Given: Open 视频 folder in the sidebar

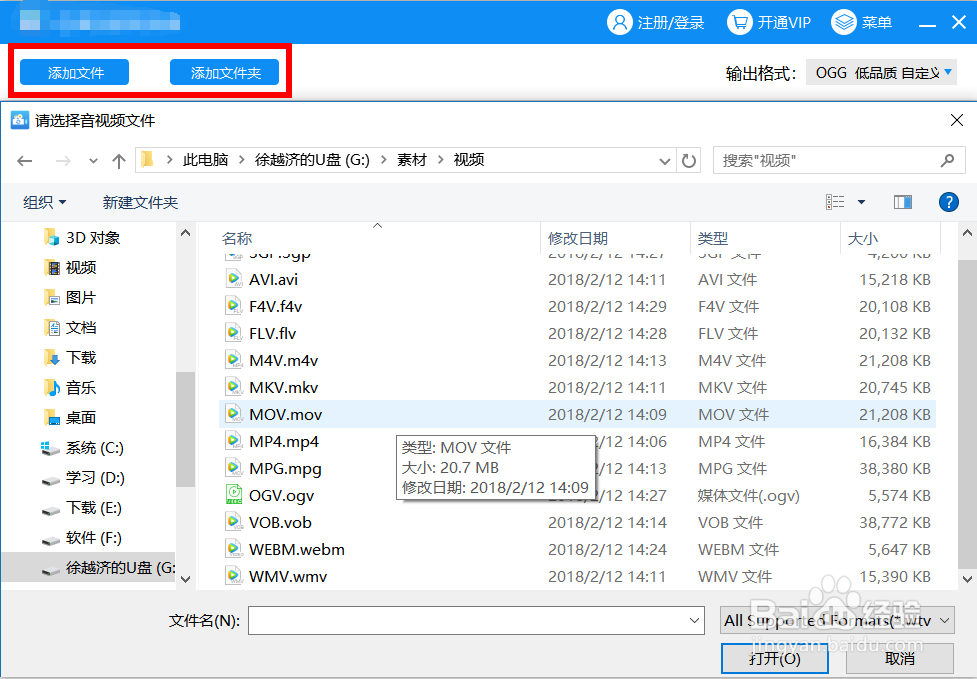Looking at the screenshot, I should [x=70, y=267].
